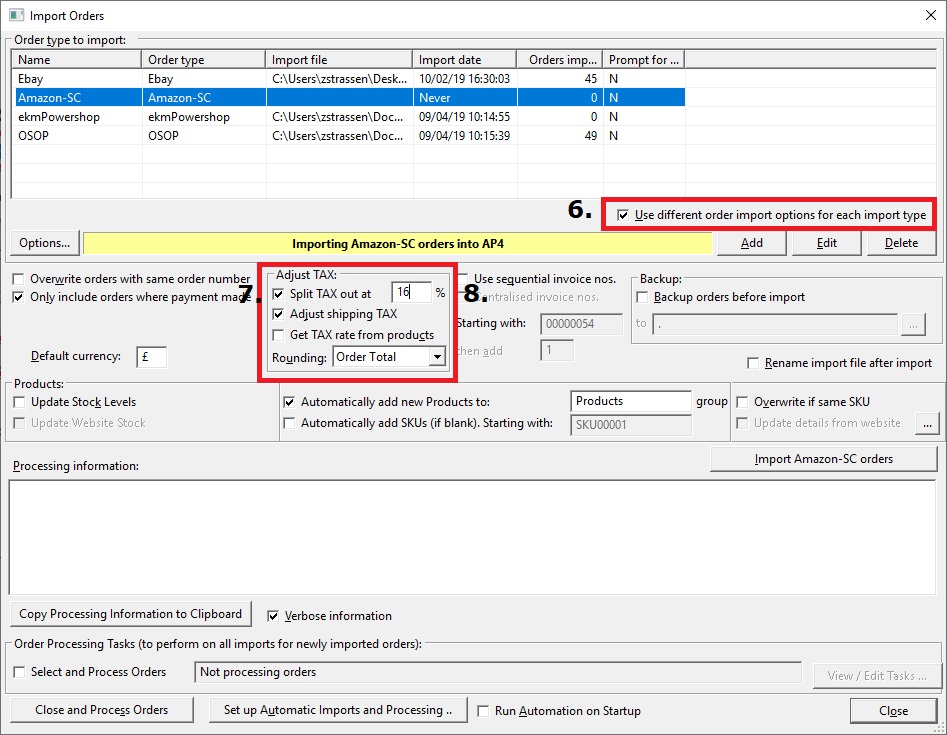
Task: Click the Options... button
Action: (x=45, y=243)
